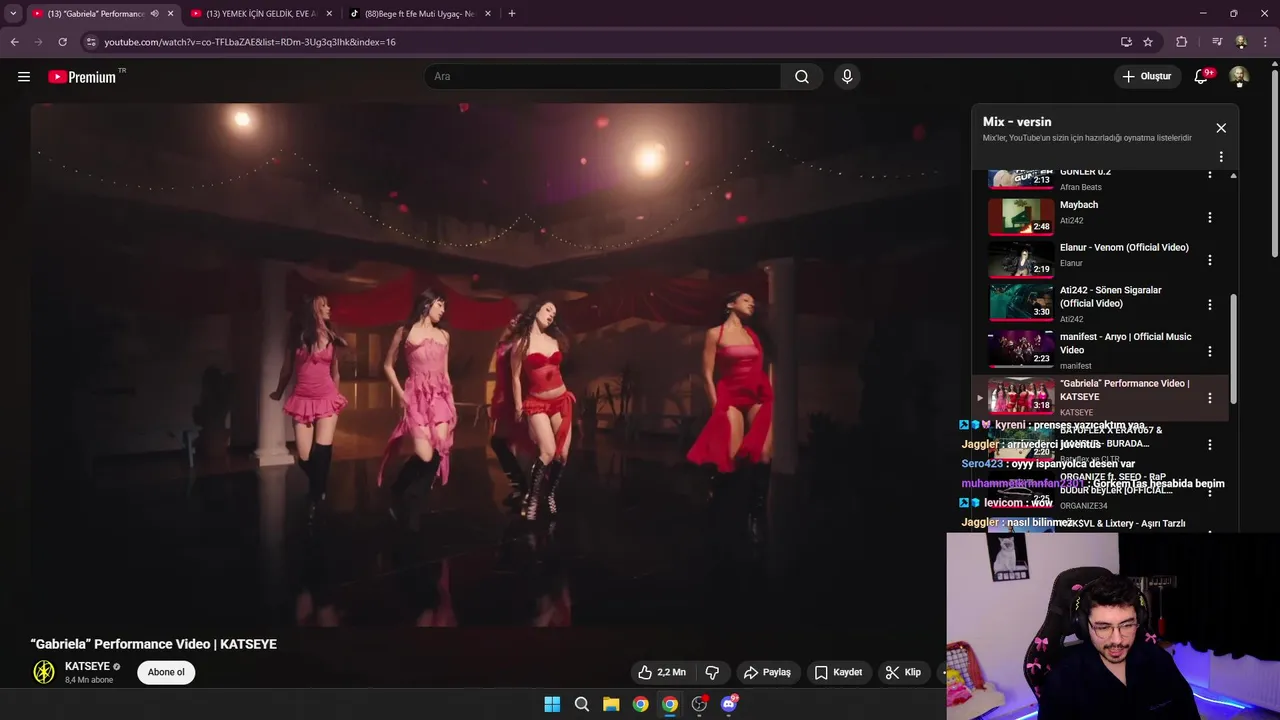The height and width of the screenshot is (720, 1280).
Task: Open the notifications bell
Action: (1201, 77)
